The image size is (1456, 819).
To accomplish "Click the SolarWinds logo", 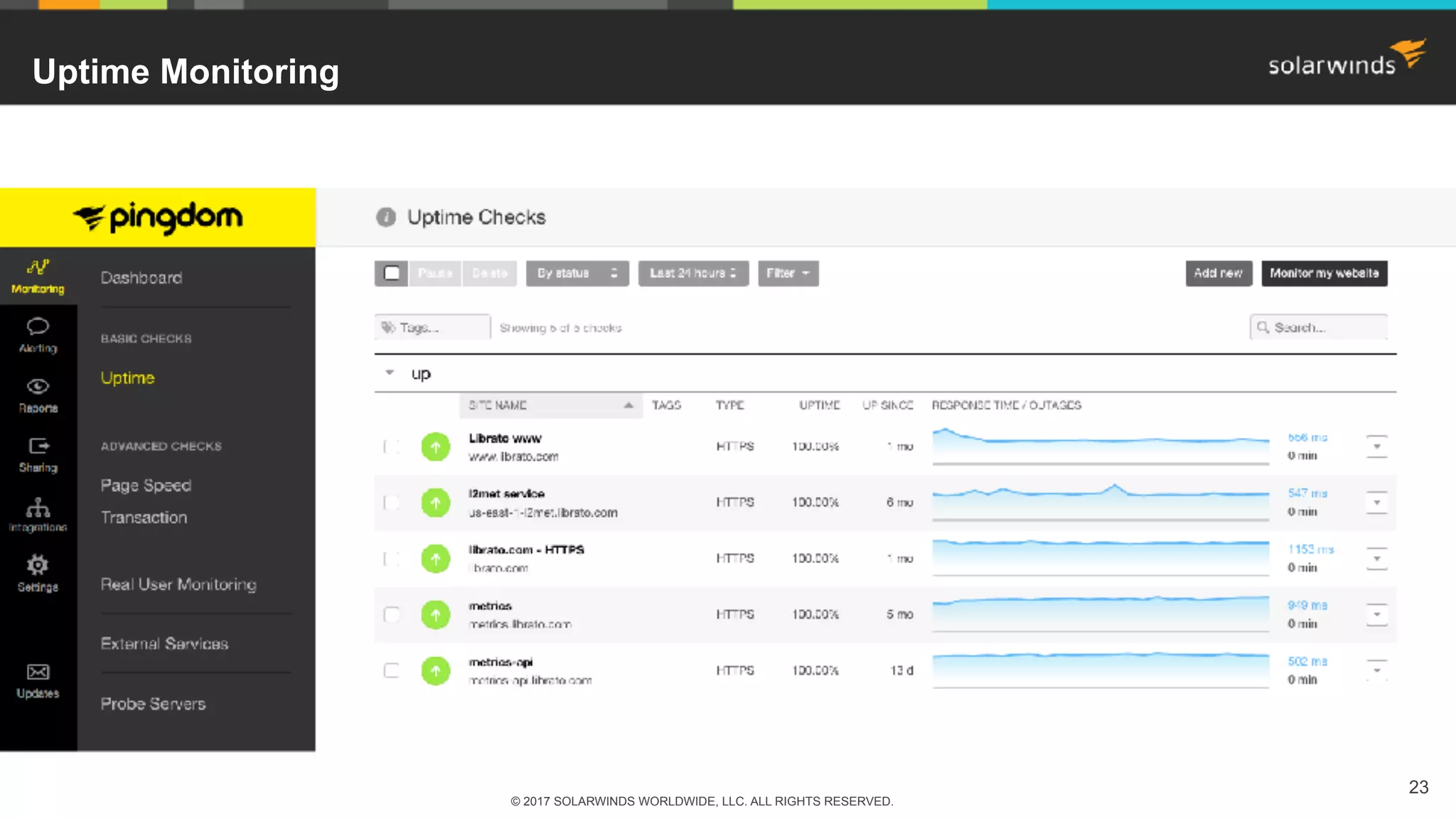I will coord(1347,58).
